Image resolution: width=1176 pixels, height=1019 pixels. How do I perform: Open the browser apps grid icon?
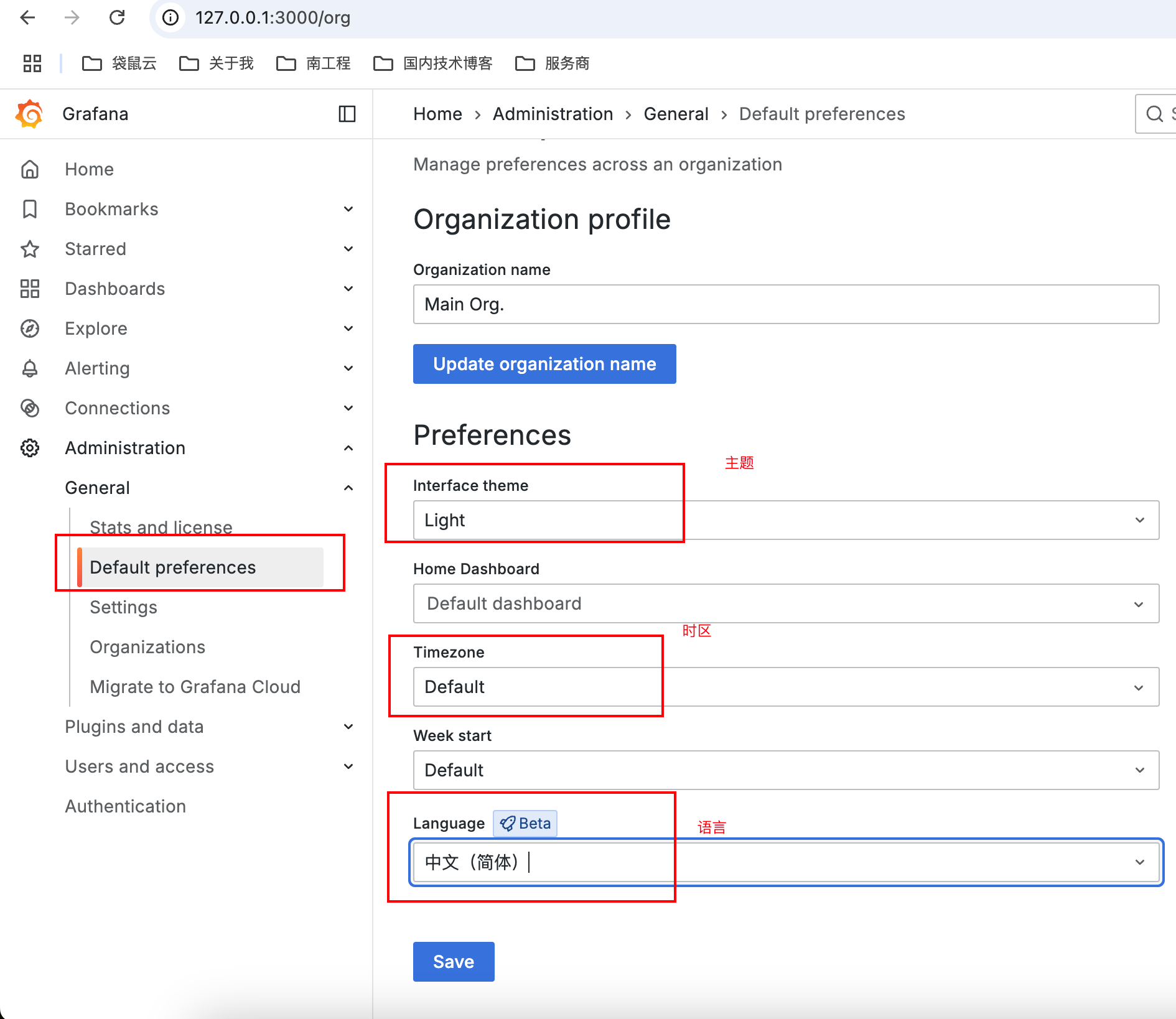pyautogui.click(x=32, y=63)
